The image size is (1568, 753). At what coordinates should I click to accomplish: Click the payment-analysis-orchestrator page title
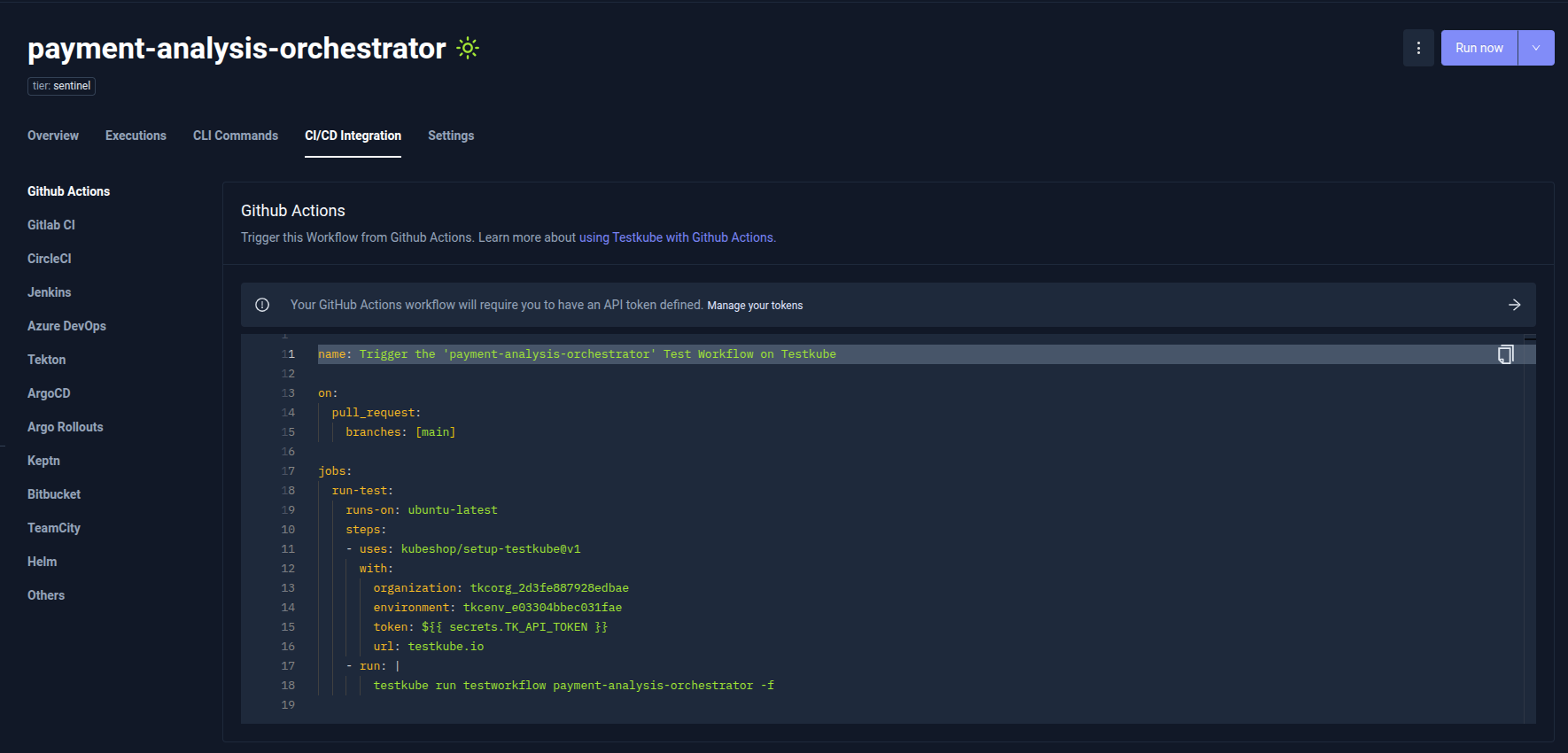(x=237, y=48)
